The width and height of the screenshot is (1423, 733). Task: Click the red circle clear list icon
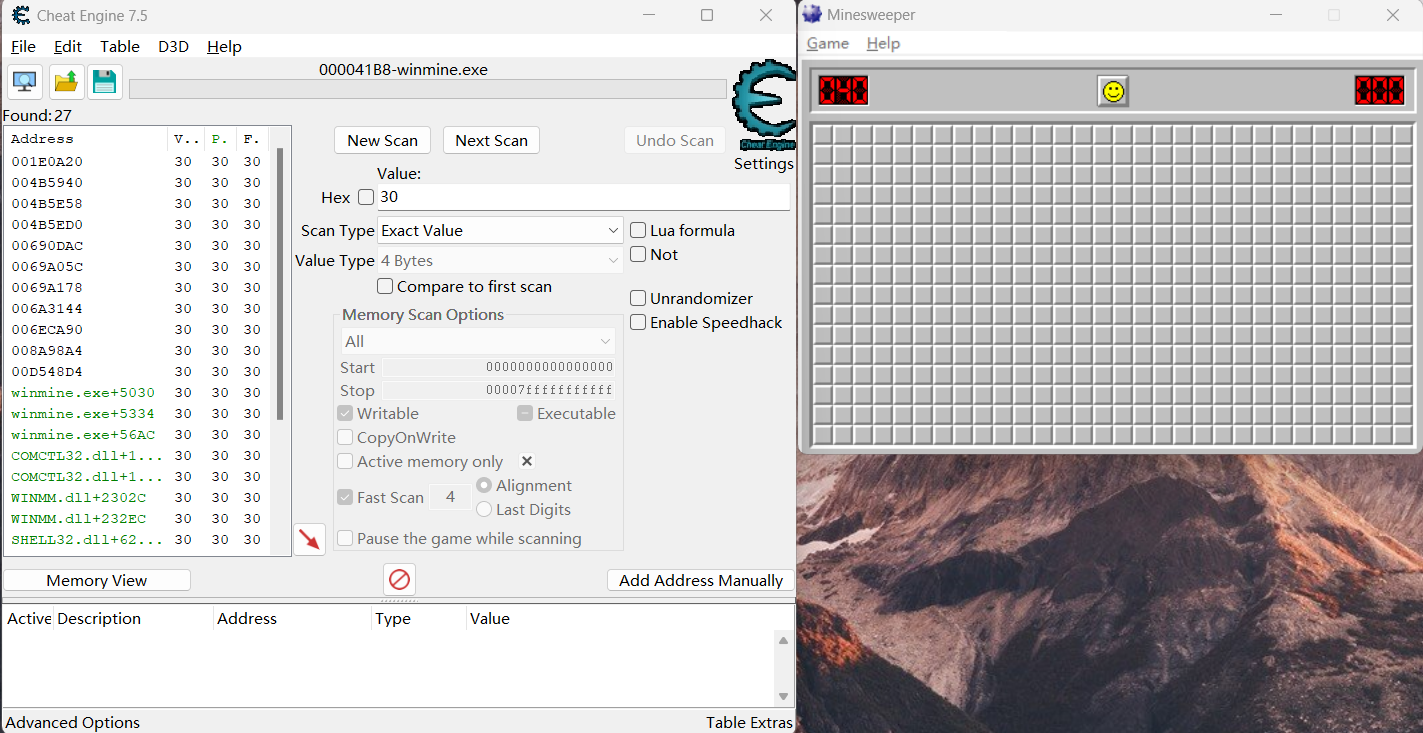pos(399,580)
